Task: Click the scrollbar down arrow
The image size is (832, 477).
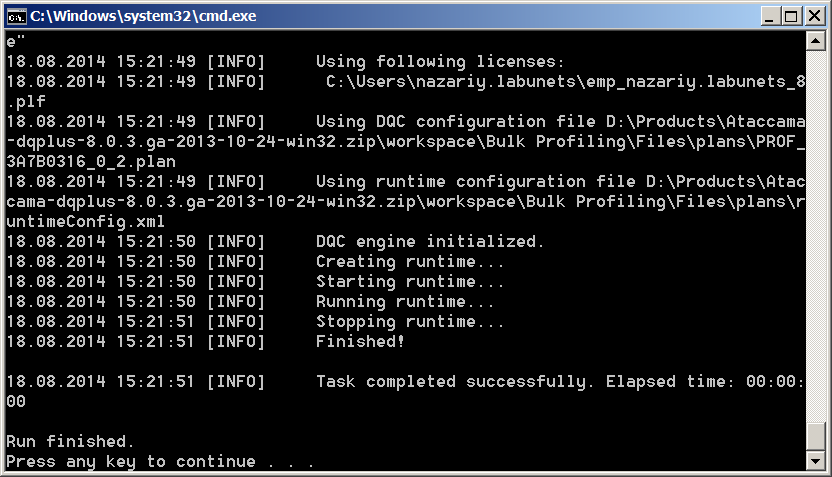Action: pos(816,461)
